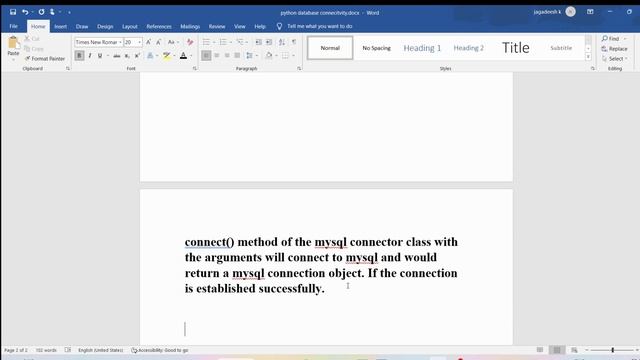The width and height of the screenshot is (640, 360).
Task: Click the zoom slider handle in status bar
Action: (612, 350)
